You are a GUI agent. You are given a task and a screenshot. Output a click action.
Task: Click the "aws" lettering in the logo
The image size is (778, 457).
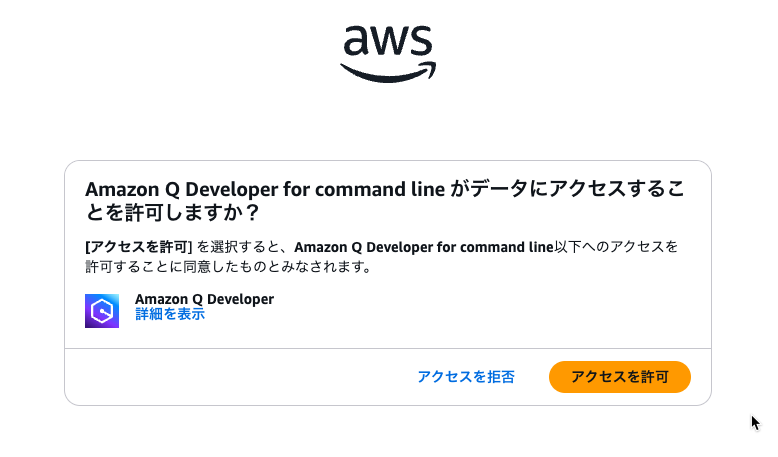(388, 41)
